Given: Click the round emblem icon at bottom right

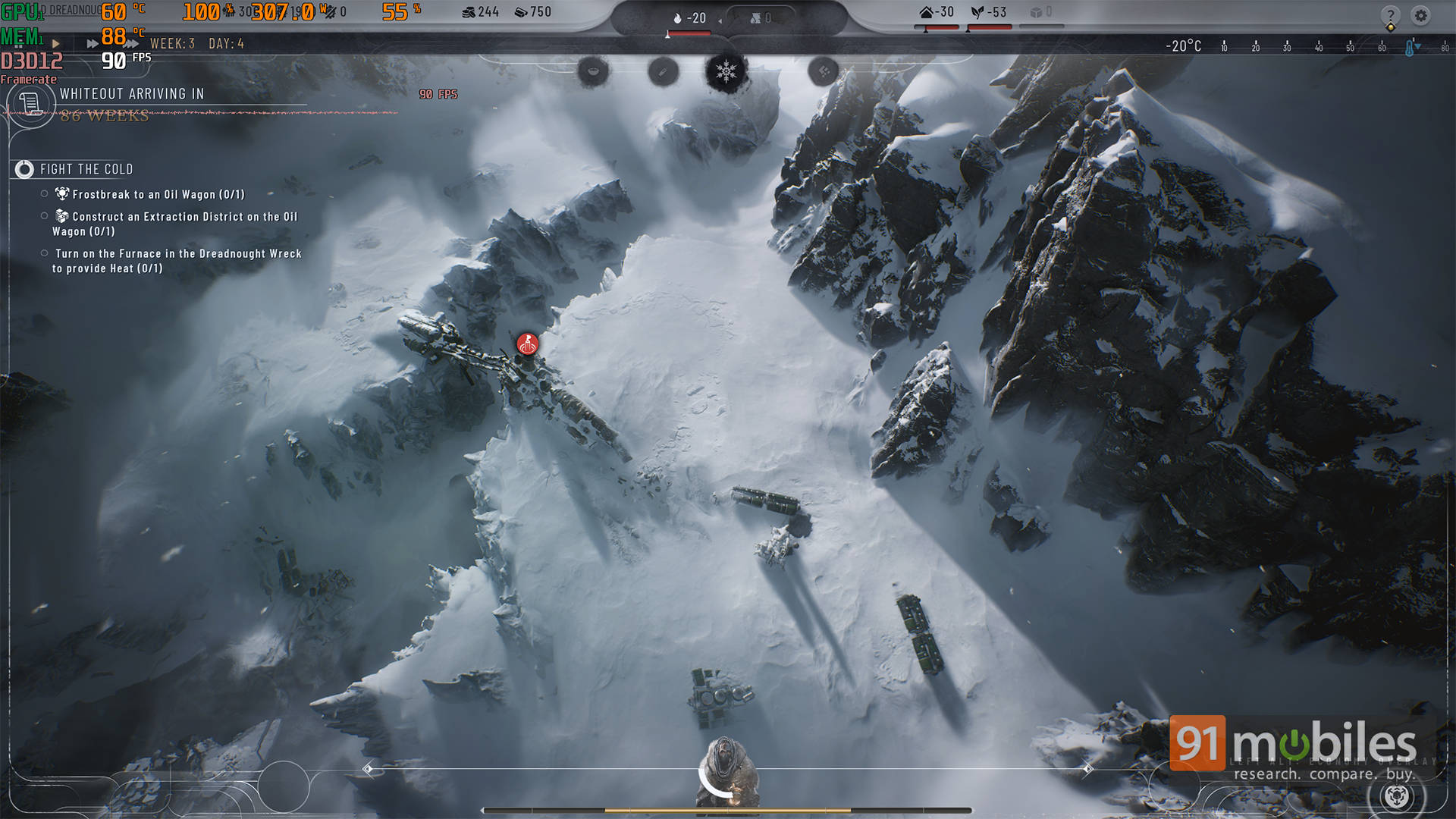Looking at the screenshot, I should [1397, 795].
